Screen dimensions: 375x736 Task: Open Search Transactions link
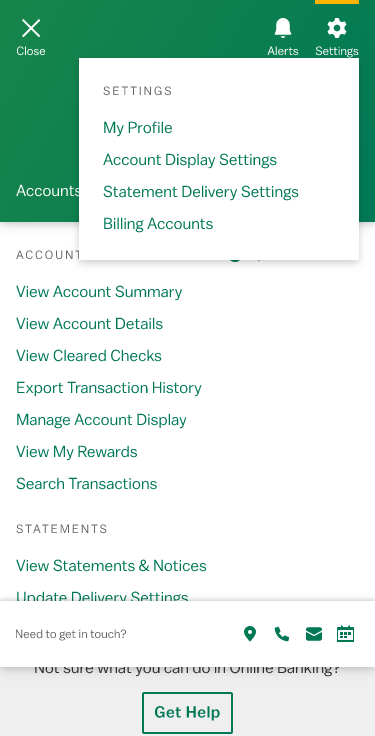pos(86,483)
